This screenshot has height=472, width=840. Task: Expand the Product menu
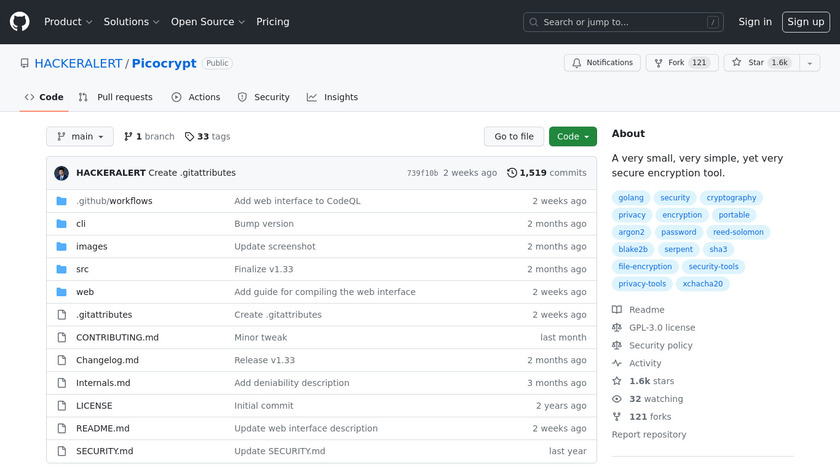click(68, 22)
